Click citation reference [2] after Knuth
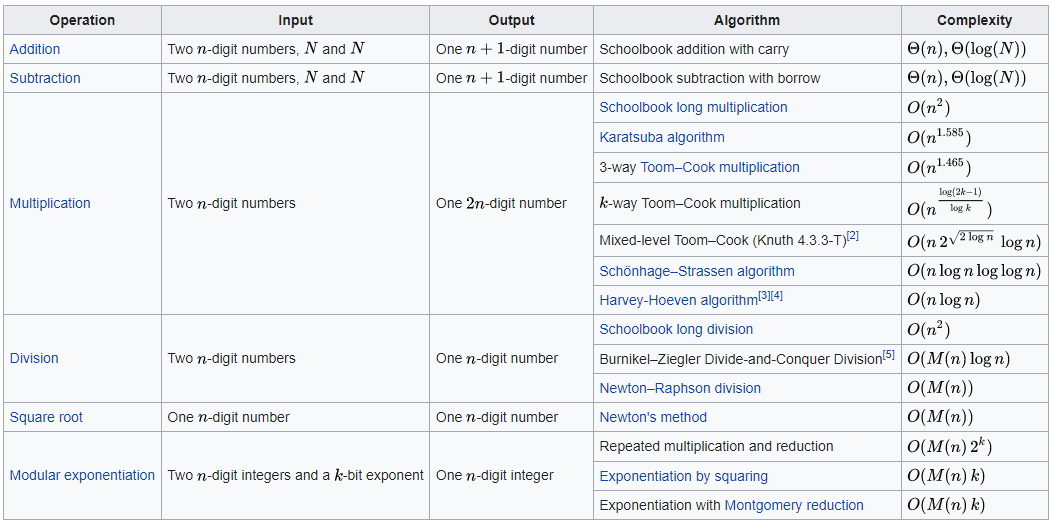The height and width of the screenshot is (530, 1059). click(x=852, y=236)
